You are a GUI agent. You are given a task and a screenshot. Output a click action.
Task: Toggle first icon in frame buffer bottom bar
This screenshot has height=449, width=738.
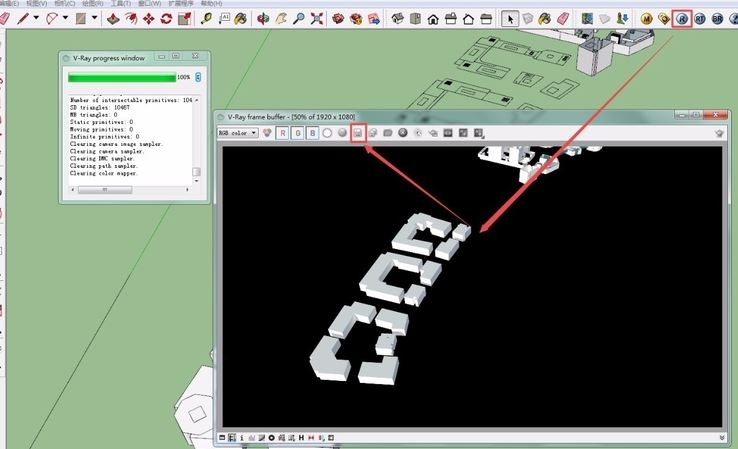[222, 438]
